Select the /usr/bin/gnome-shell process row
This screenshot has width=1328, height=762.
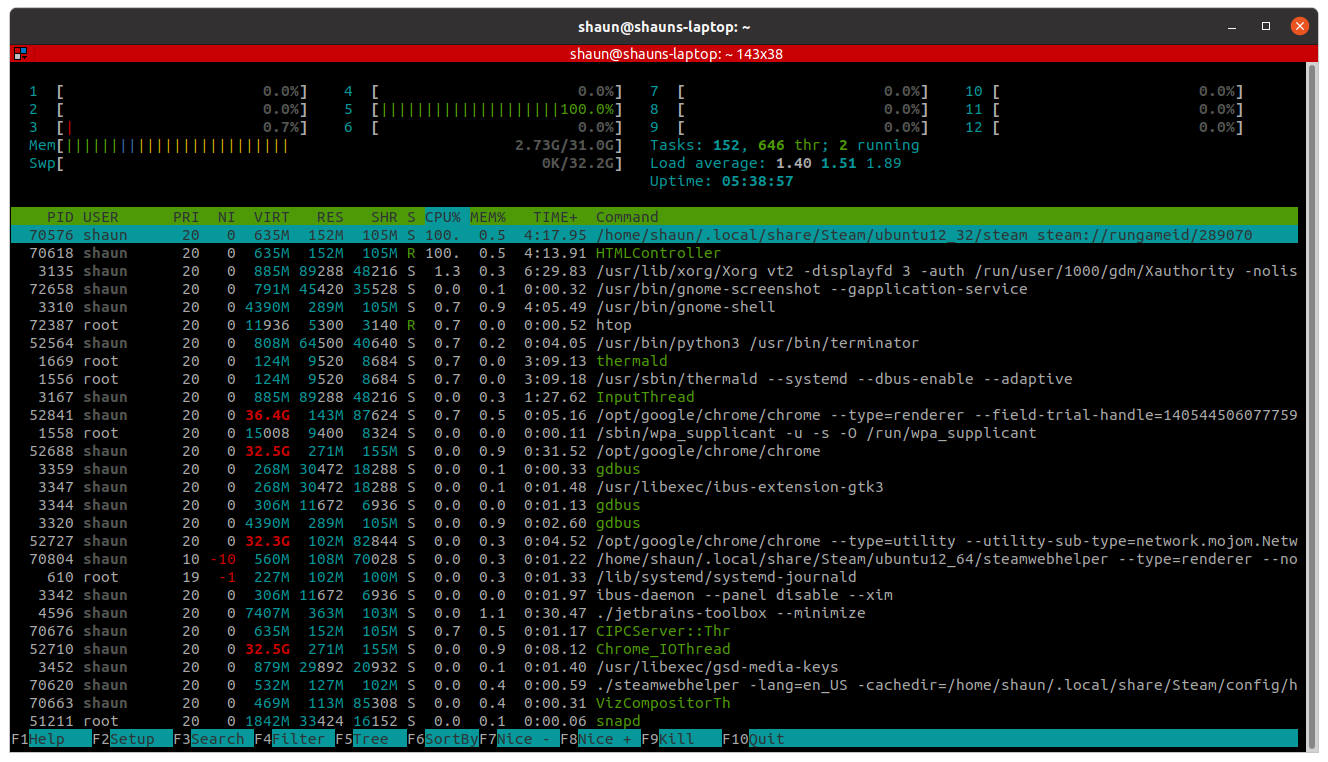[654, 307]
